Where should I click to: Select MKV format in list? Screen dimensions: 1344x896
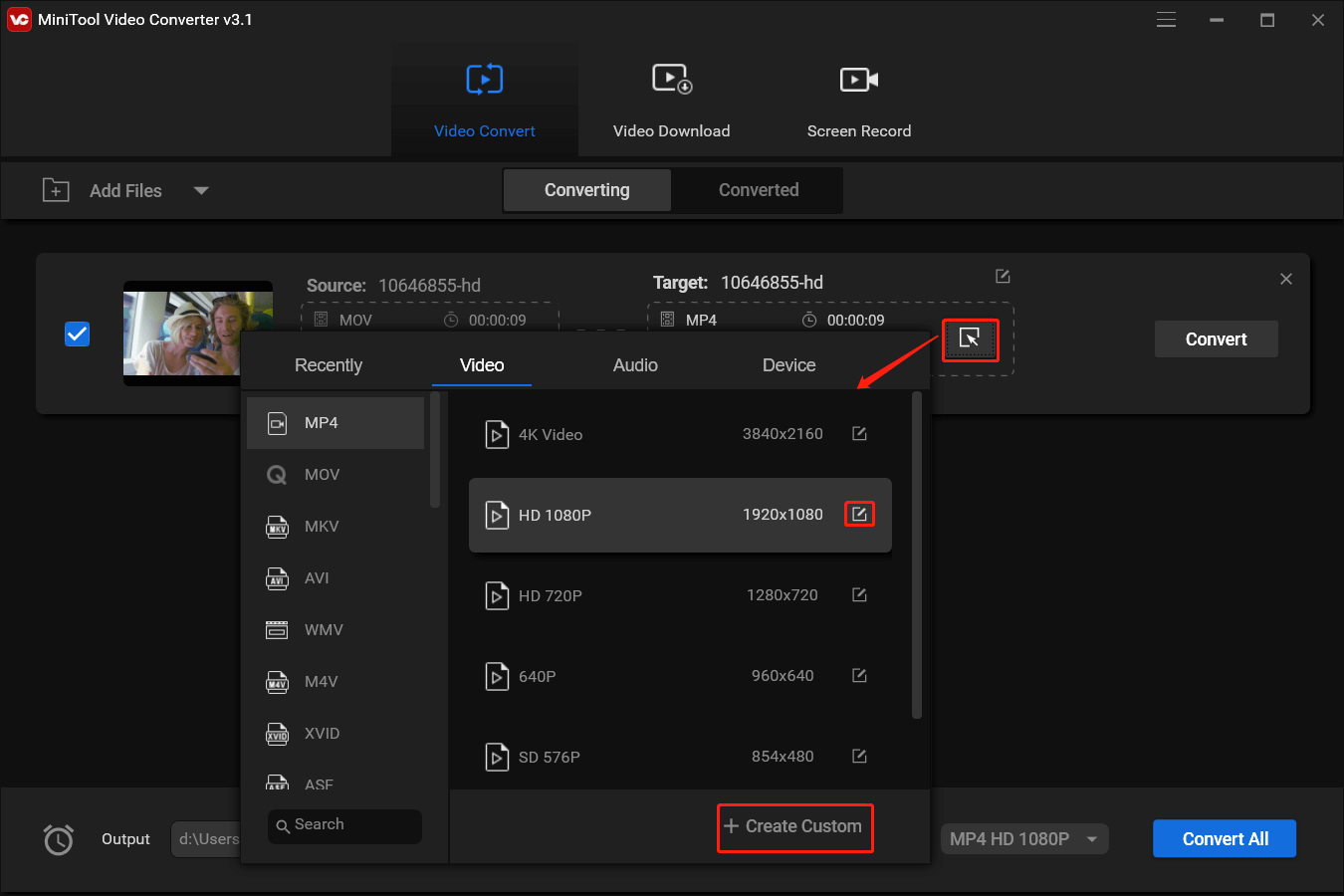pyautogui.click(x=336, y=527)
